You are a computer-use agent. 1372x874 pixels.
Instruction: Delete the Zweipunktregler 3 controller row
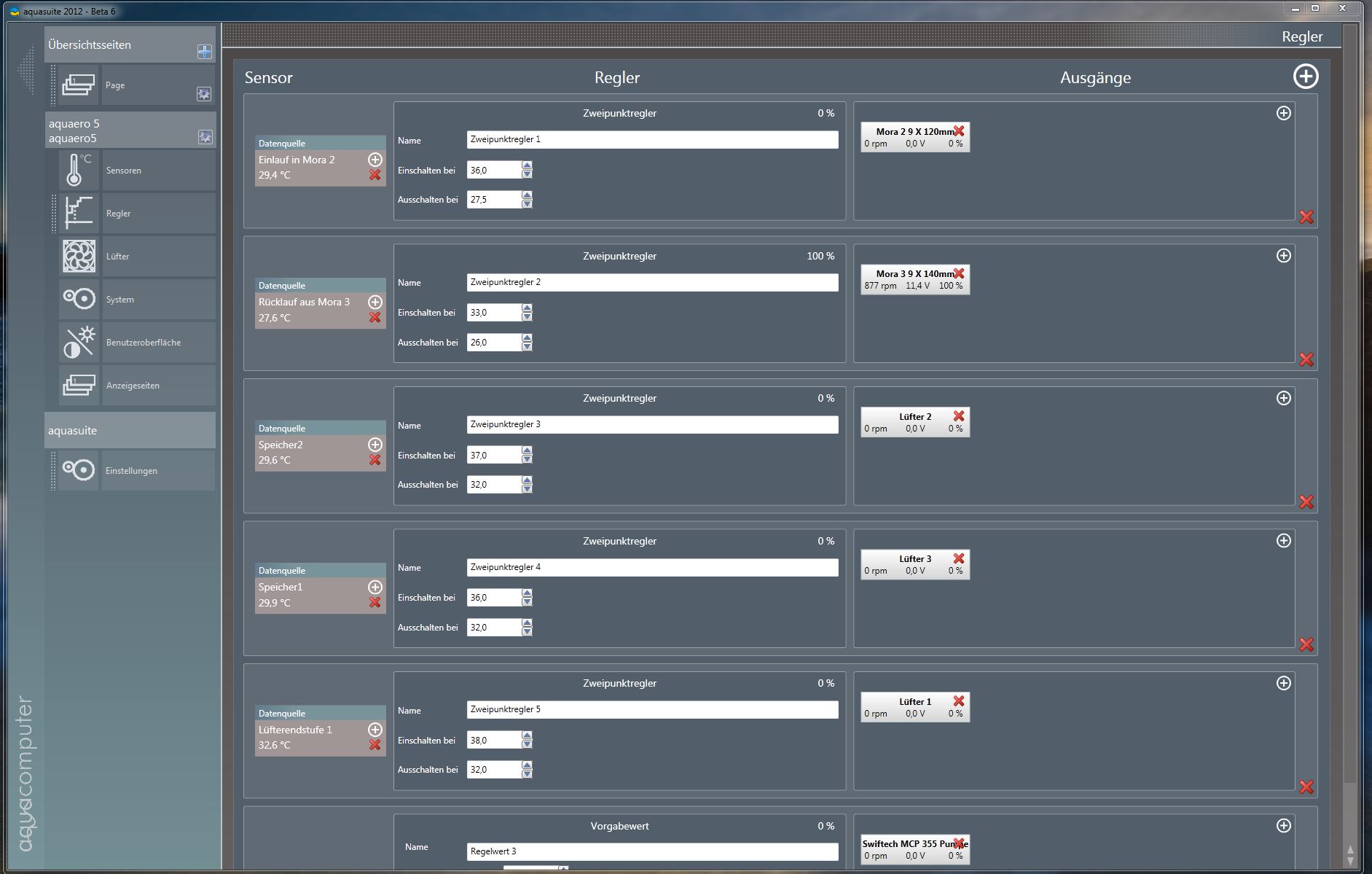point(1306,502)
